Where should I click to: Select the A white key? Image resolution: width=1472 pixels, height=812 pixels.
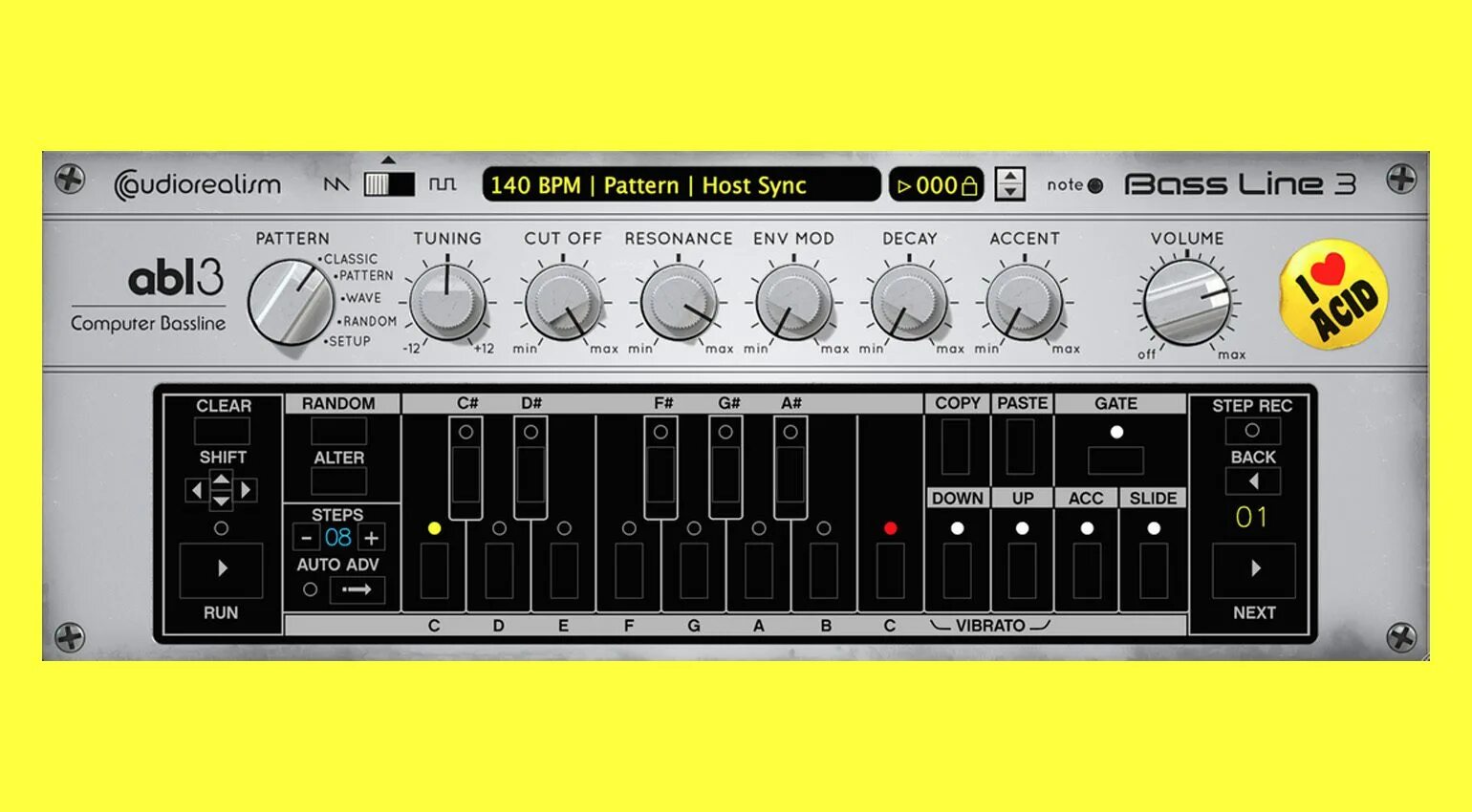click(759, 570)
